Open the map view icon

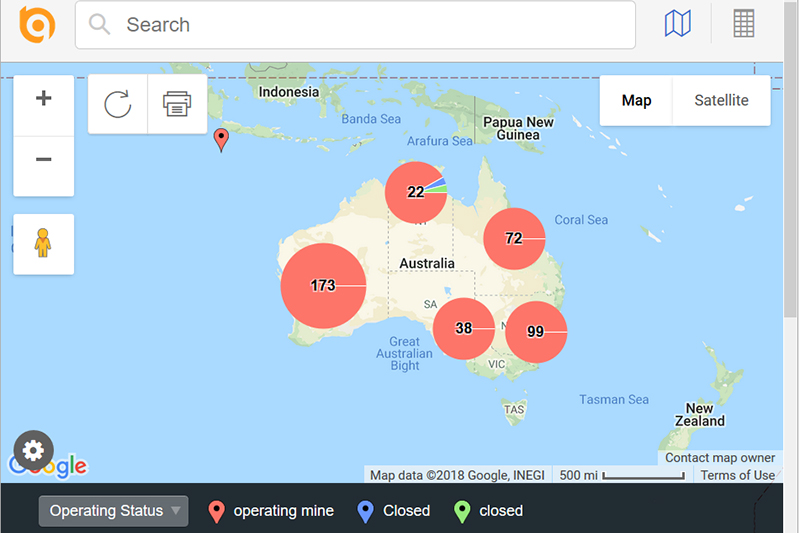[x=678, y=24]
